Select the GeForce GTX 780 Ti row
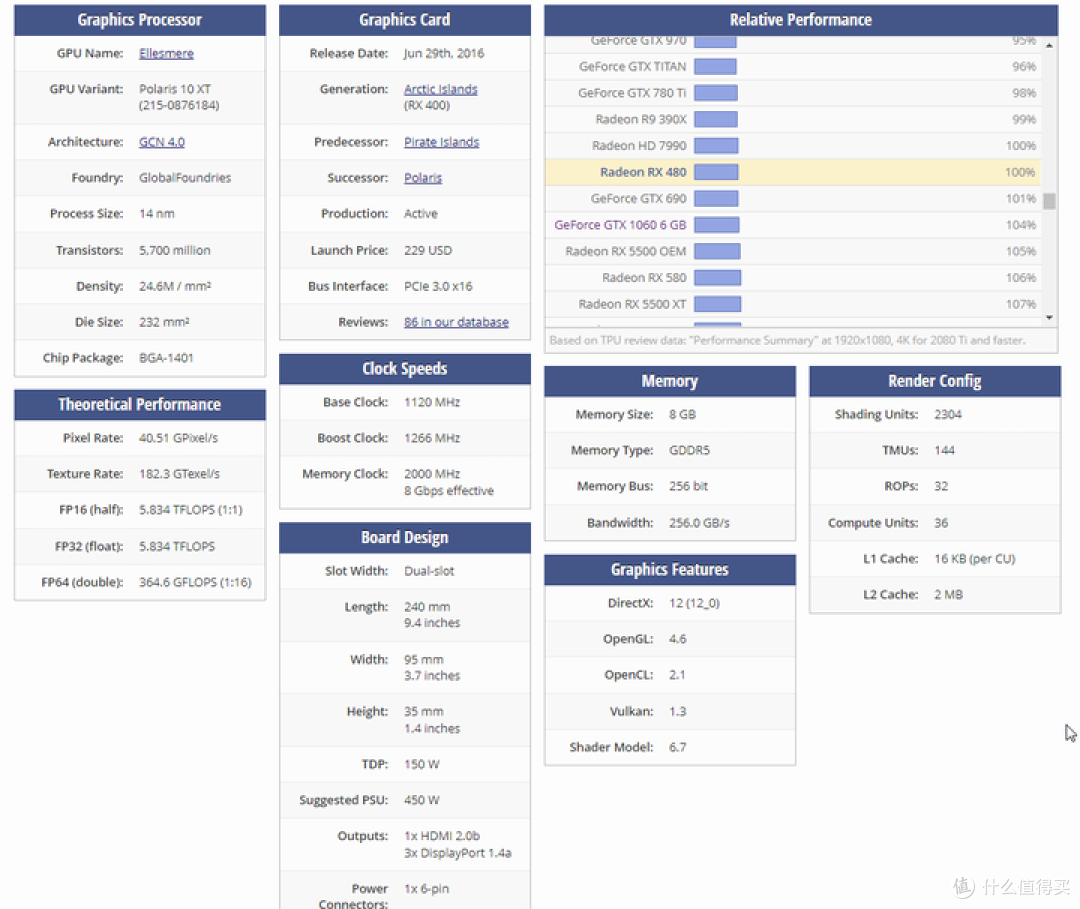 pyautogui.click(x=793, y=93)
